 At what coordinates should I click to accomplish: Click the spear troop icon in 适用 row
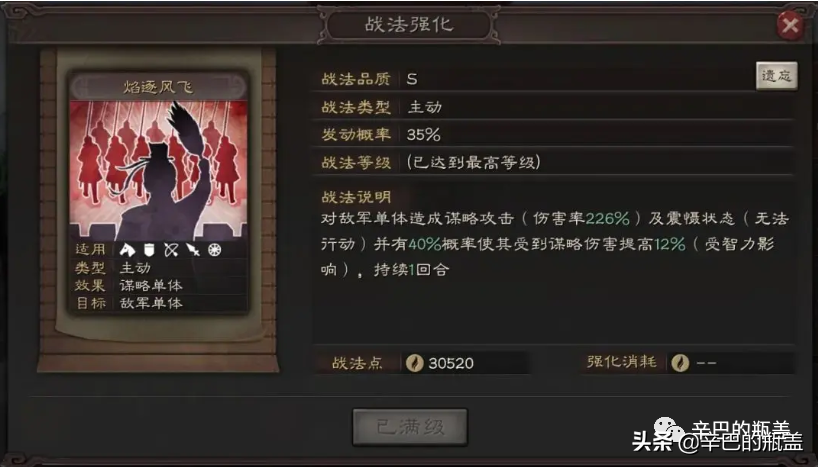(193, 250)
